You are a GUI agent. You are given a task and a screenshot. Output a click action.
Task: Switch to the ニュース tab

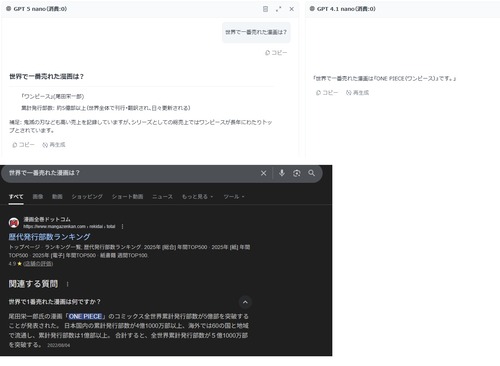click(162, 197)
